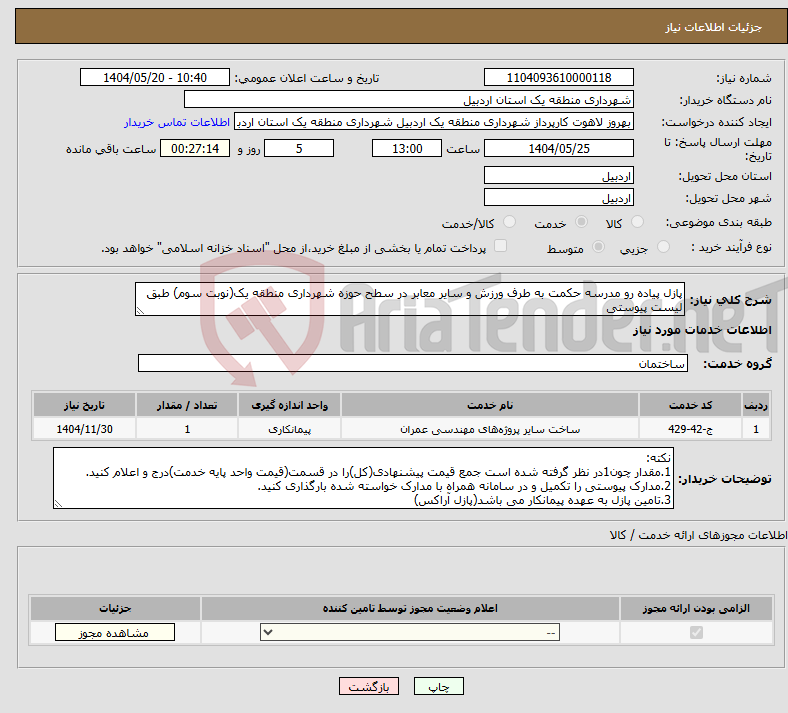
Task: Select the کالا/خدمت radio button
Action: click(x=509, y=222)
